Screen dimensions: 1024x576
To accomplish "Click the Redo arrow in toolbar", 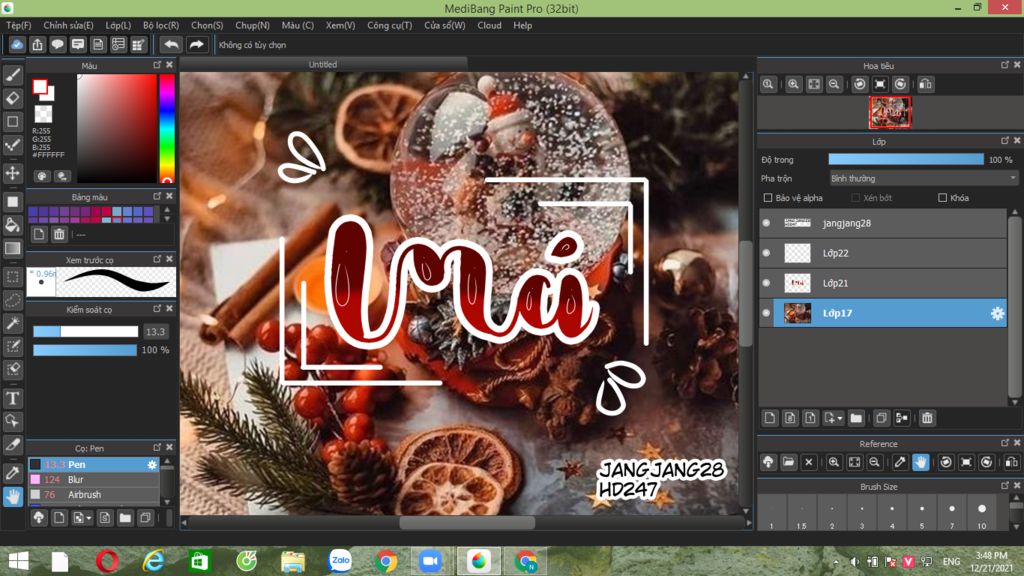I will (x=196, y=44).
